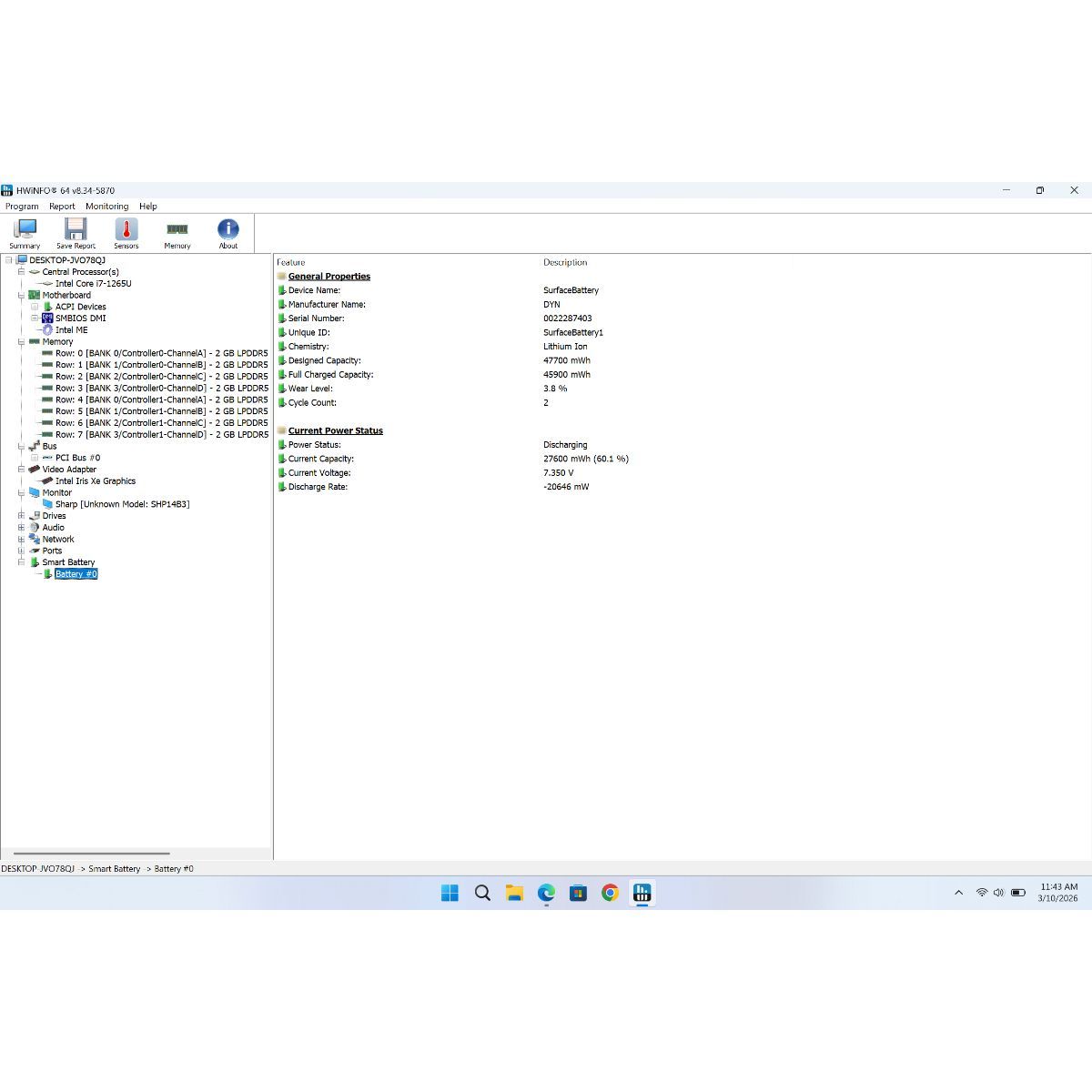Open the Sensors thermometer icon
This screenshot has height=1092, width=1092.
[126, 233]
